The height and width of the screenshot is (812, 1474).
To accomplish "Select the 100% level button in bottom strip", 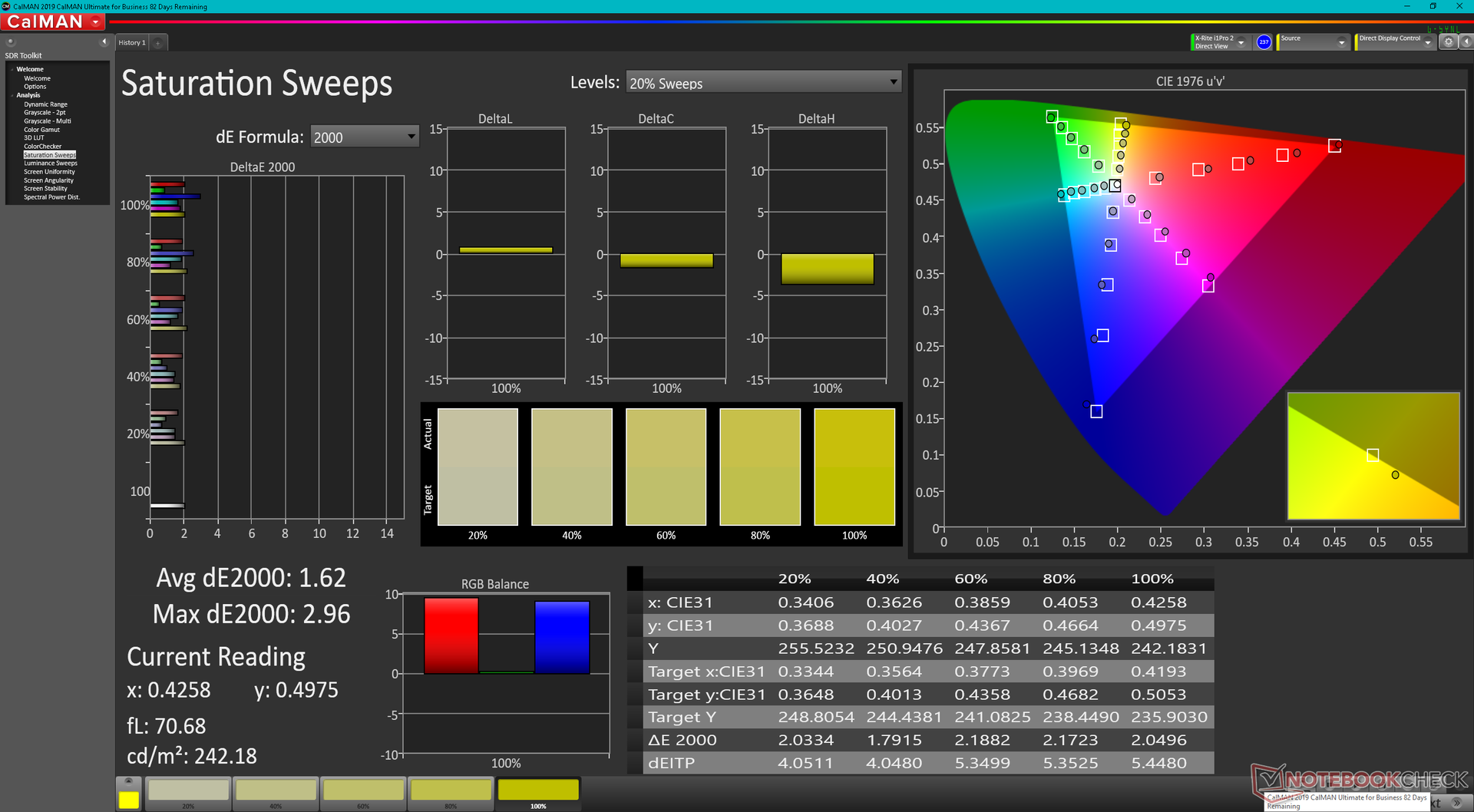I will [x=538, y=794].
